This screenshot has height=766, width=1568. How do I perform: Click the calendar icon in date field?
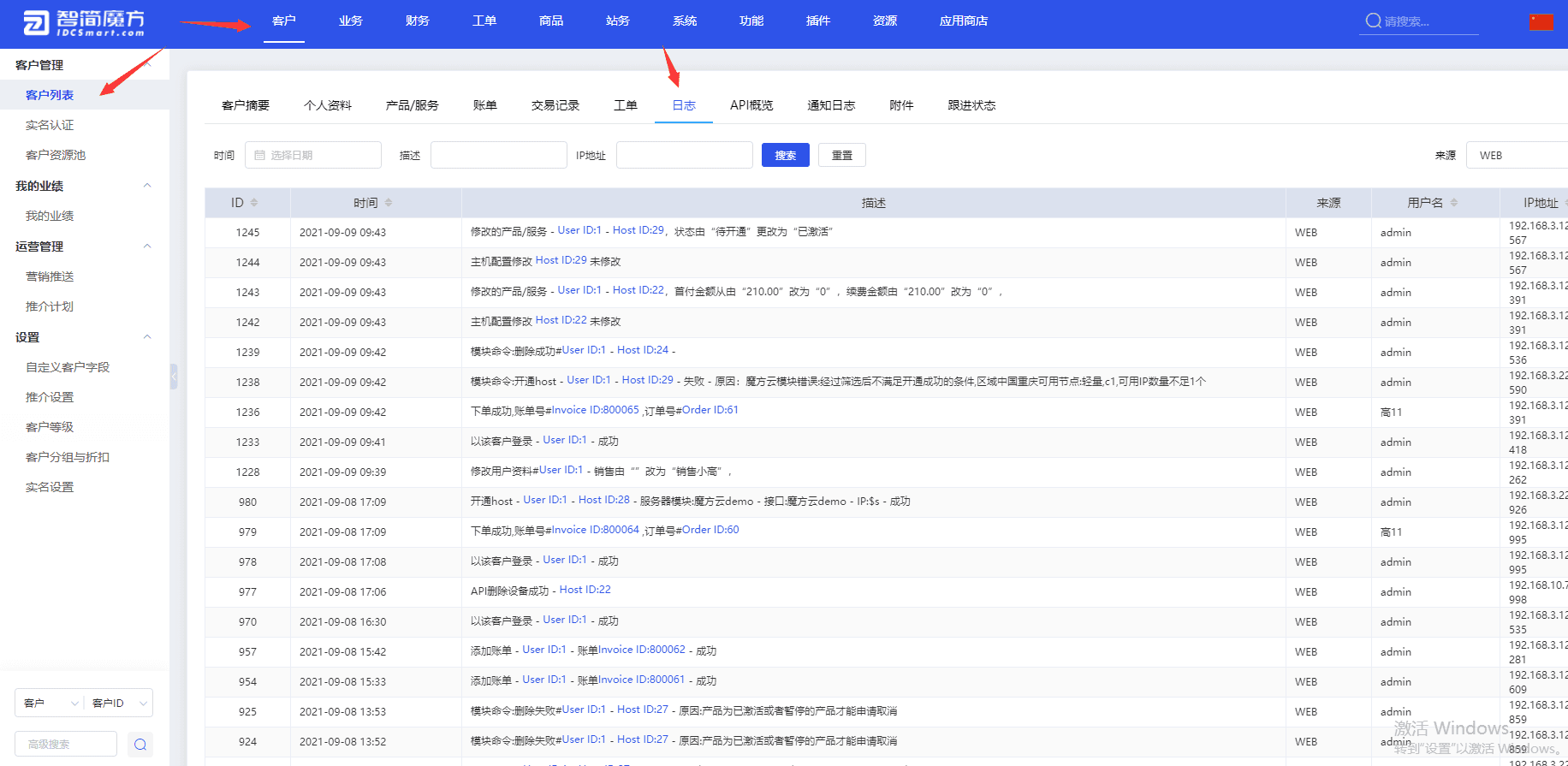(x=259, y=155)
